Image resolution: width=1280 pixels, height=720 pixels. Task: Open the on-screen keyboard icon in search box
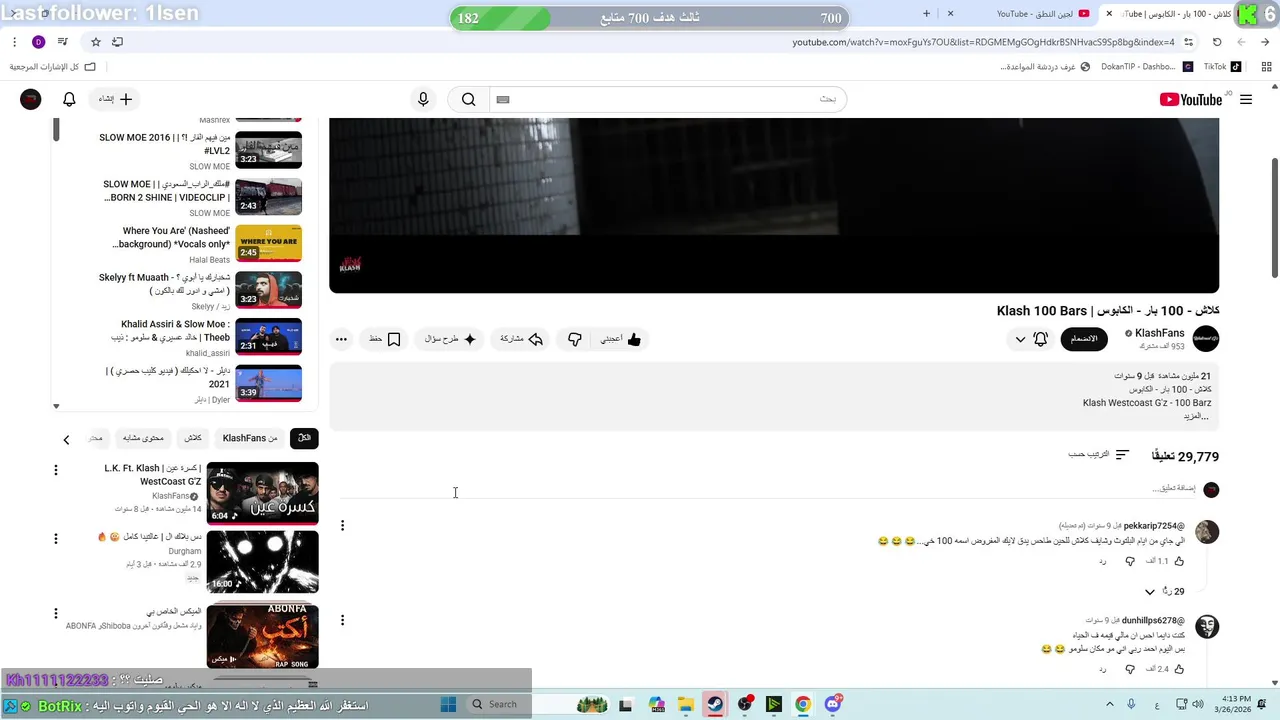(503, 99)
